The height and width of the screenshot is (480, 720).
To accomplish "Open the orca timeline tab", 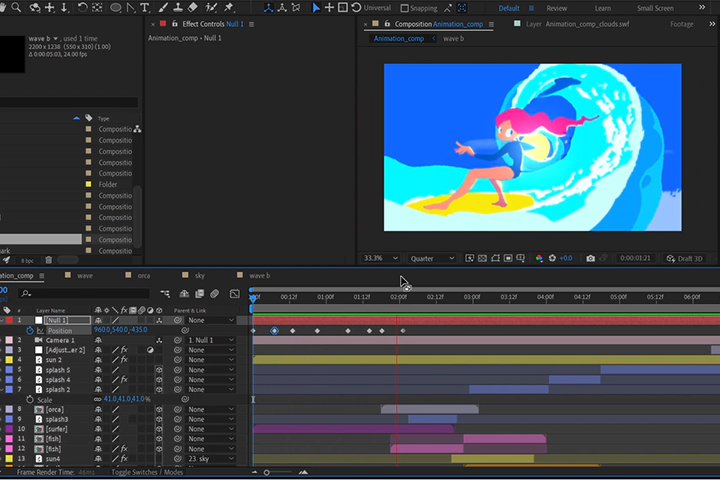I will click(x=144, y=276).
